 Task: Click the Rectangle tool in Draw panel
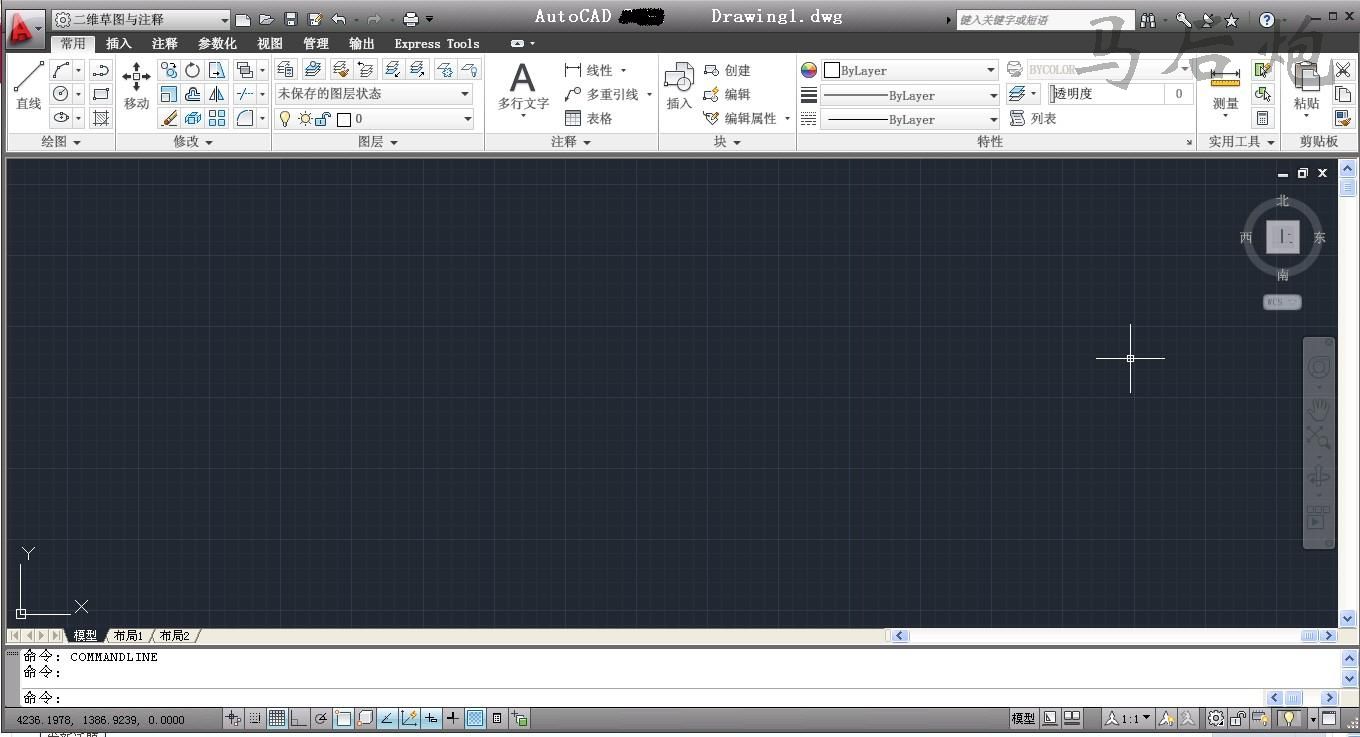100,94
